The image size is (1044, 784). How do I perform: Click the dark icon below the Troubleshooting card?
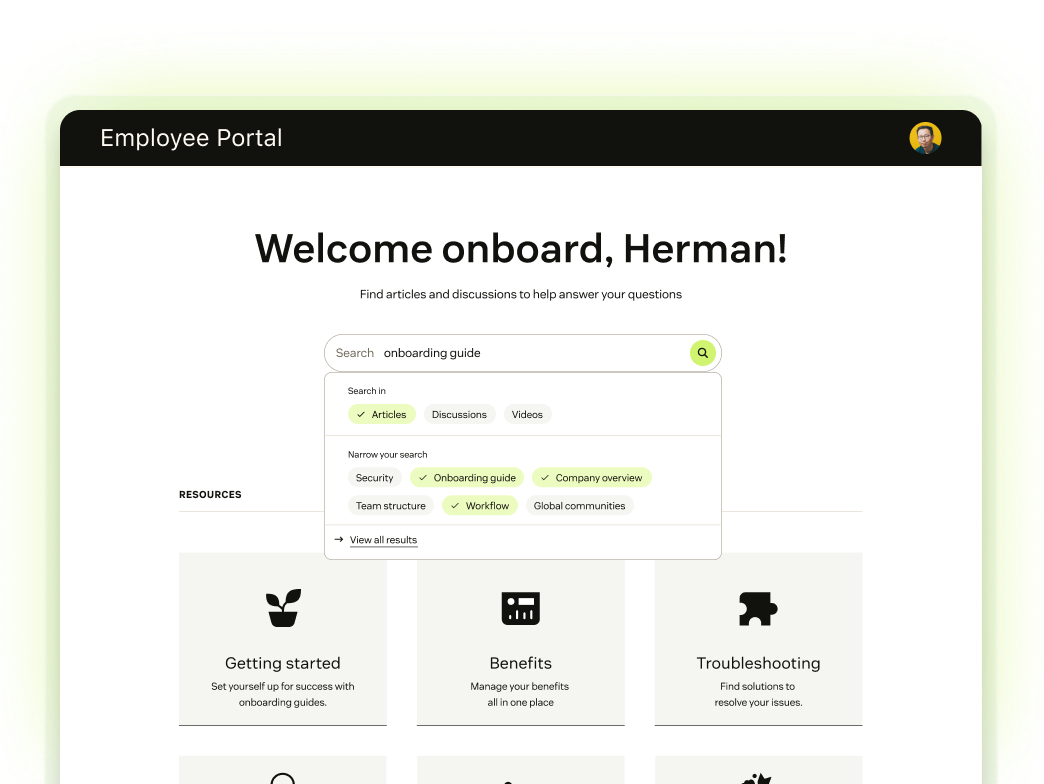(x=758, y=778)
